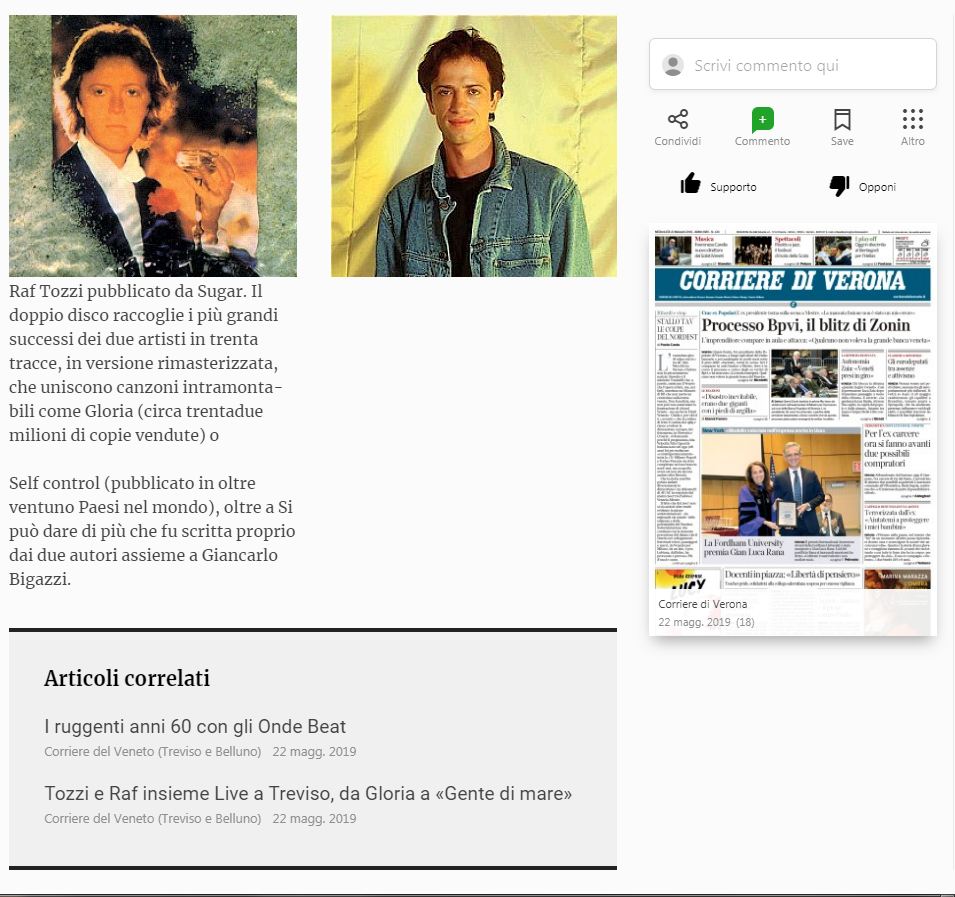955x897 pixels.
Task: Click the photo of man in denim jacket
Action: point(474,146)
